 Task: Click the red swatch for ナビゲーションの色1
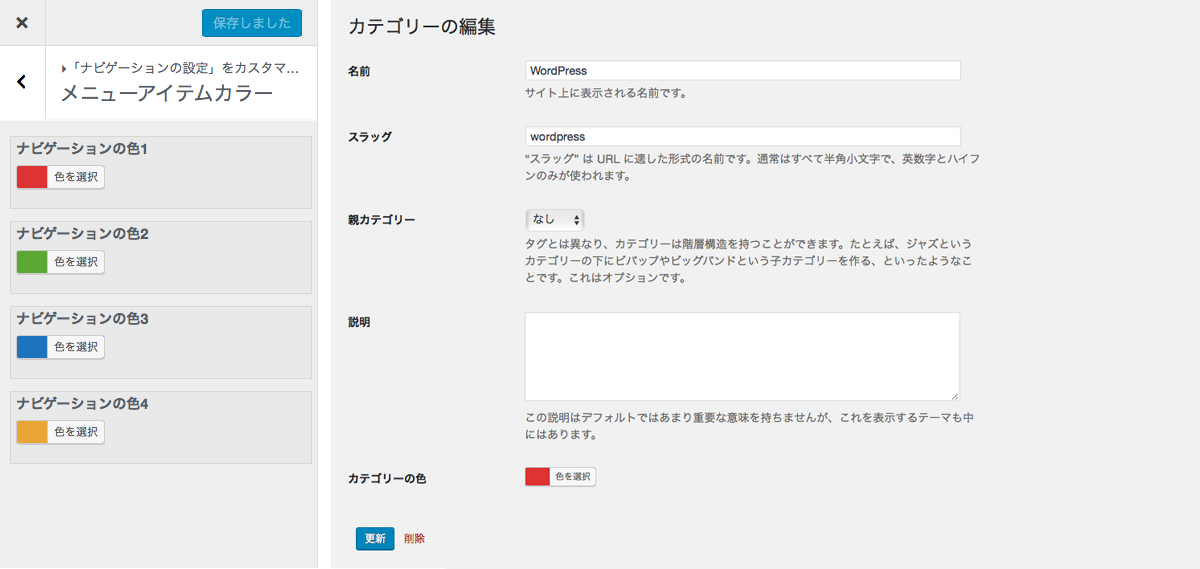point(32,177)
